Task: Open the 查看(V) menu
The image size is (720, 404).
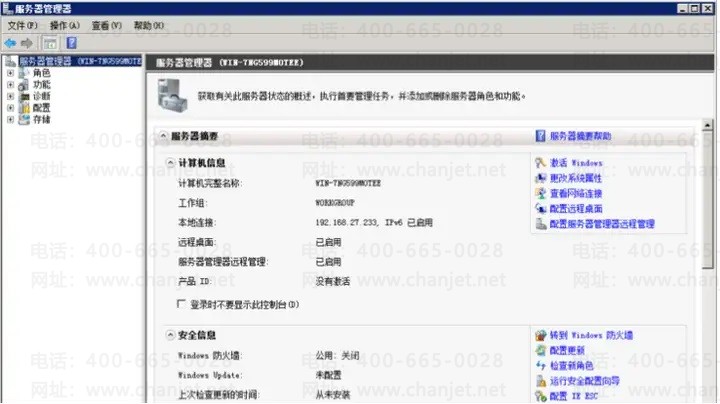Action: [107, 26]
